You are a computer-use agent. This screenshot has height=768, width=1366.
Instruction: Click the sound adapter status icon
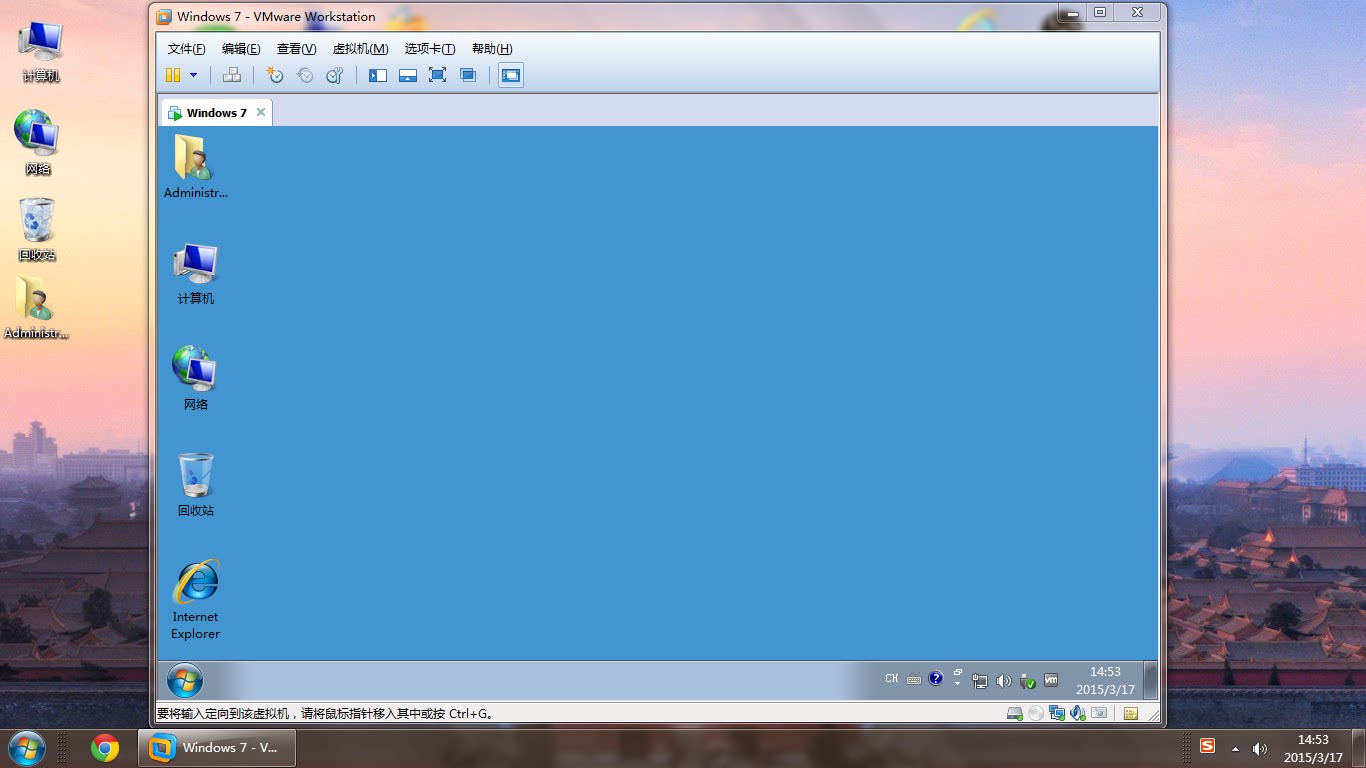[x=1077, y=713]
